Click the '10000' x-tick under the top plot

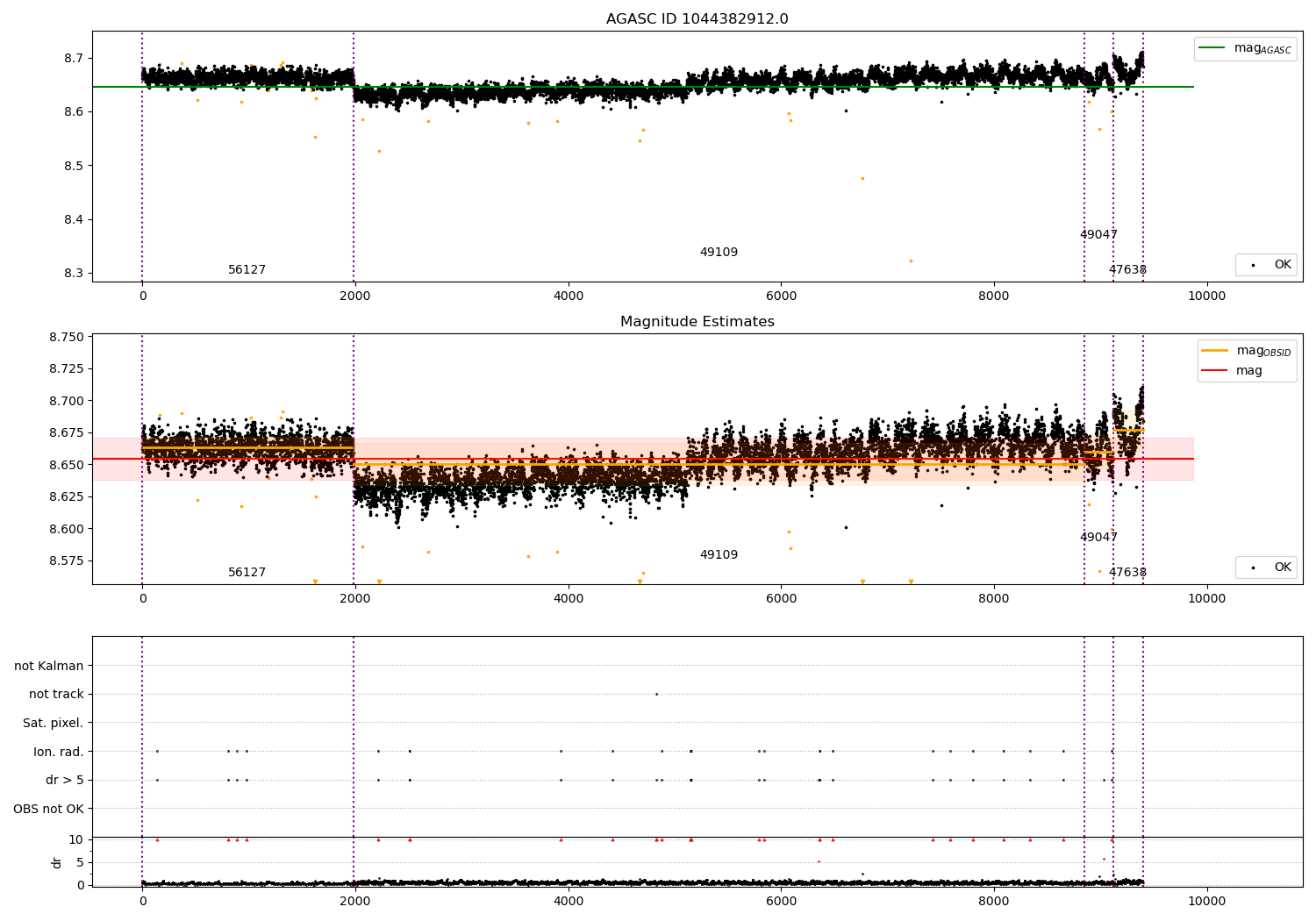(1206, 296)
